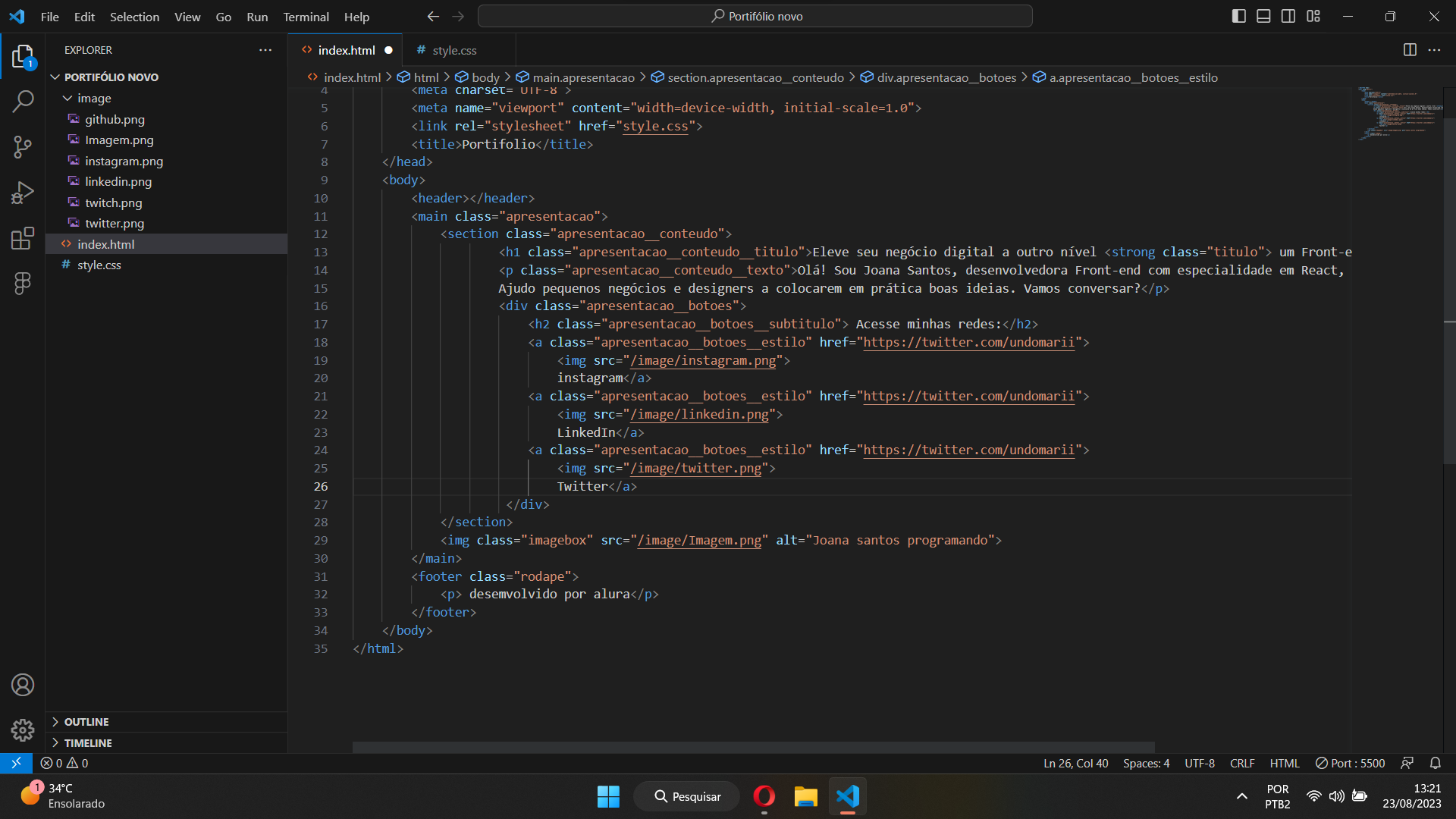Toggle the primary side bar
Screen dimensions: 1456x819
pyautogui.click(x=1239, y=16)
